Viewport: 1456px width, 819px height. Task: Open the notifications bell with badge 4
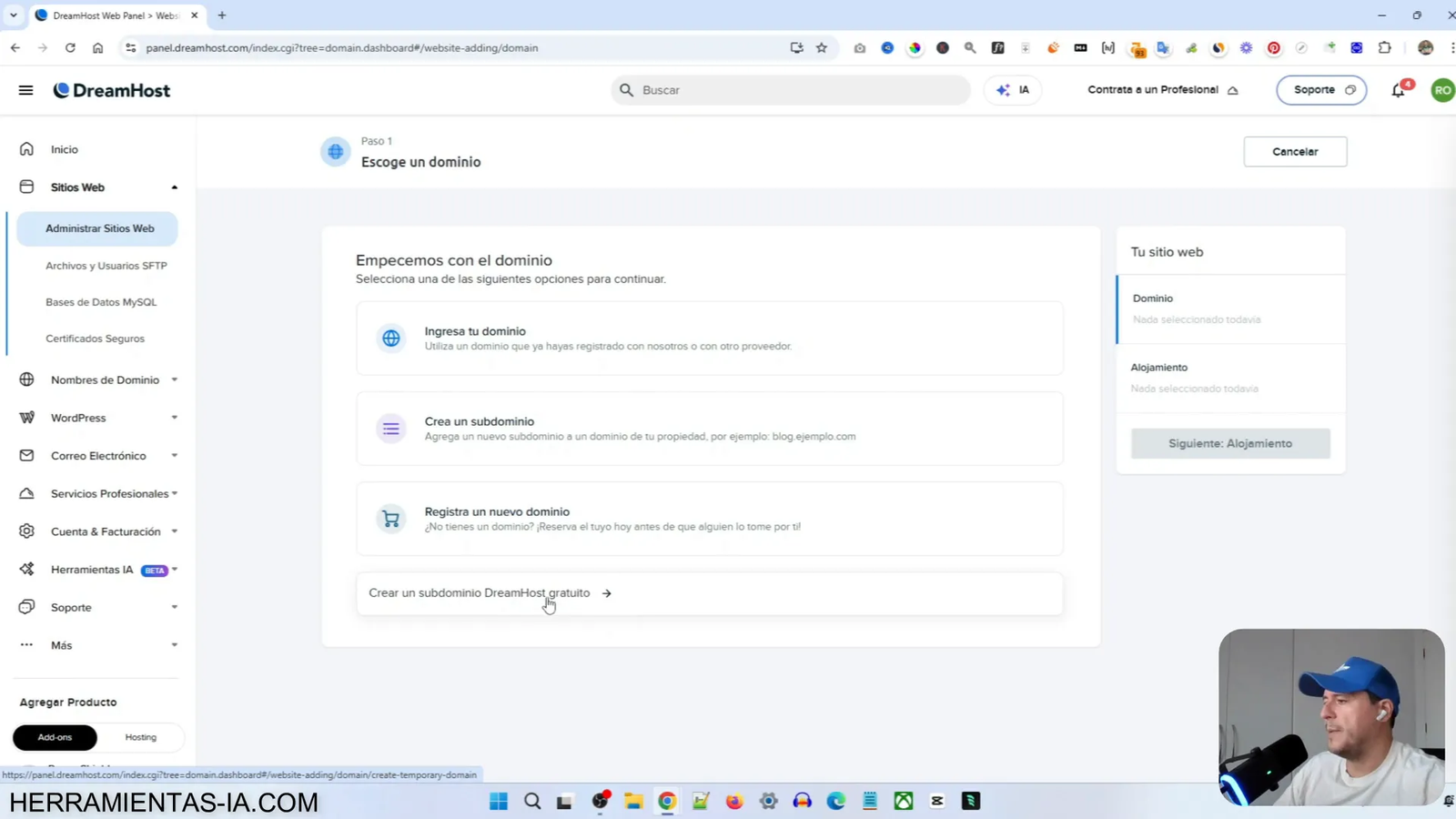(x=1398, y=89)
